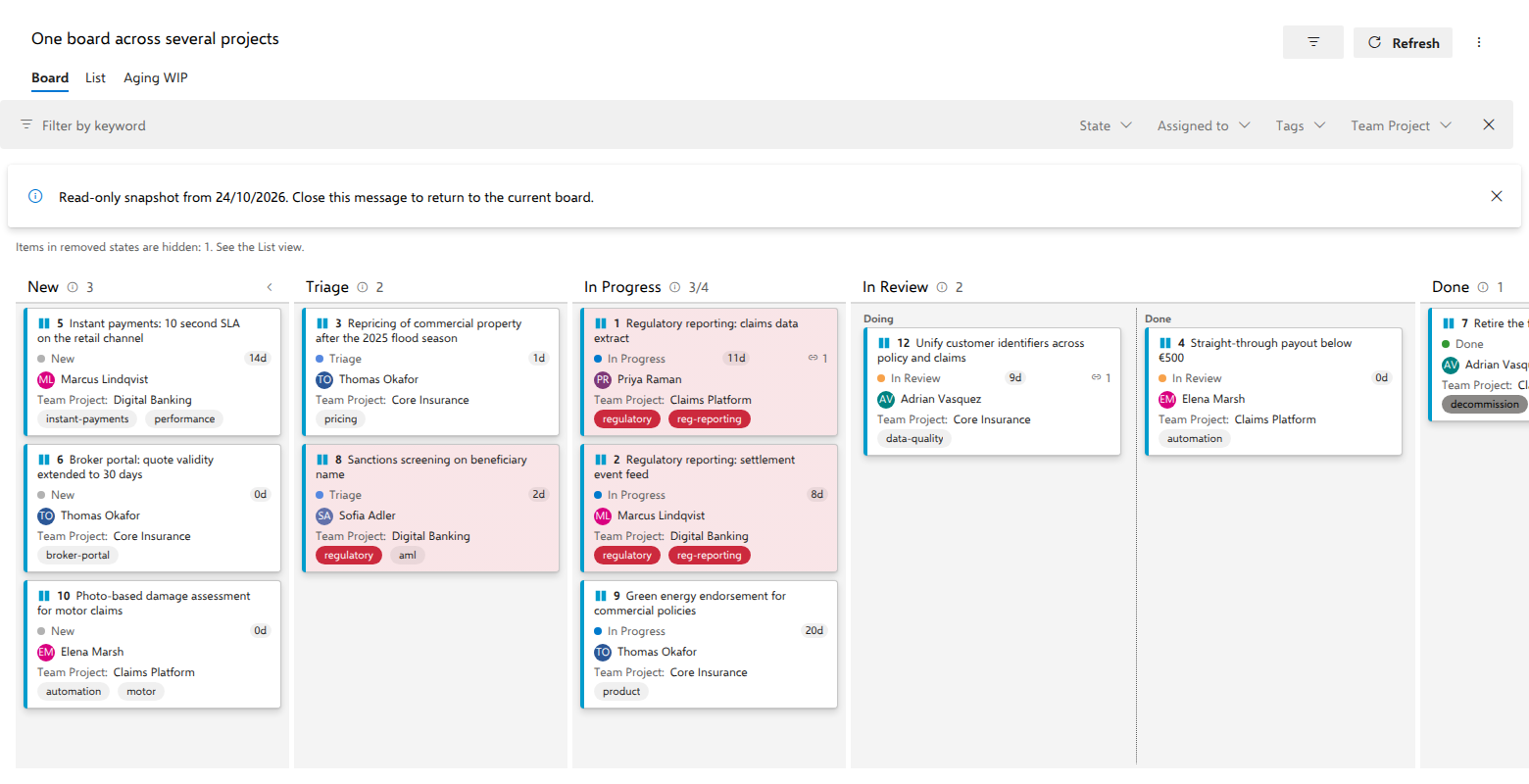Open linked items on Regulatory reporting claims card
Screen dimensions: 1529x784
[817, 359]
